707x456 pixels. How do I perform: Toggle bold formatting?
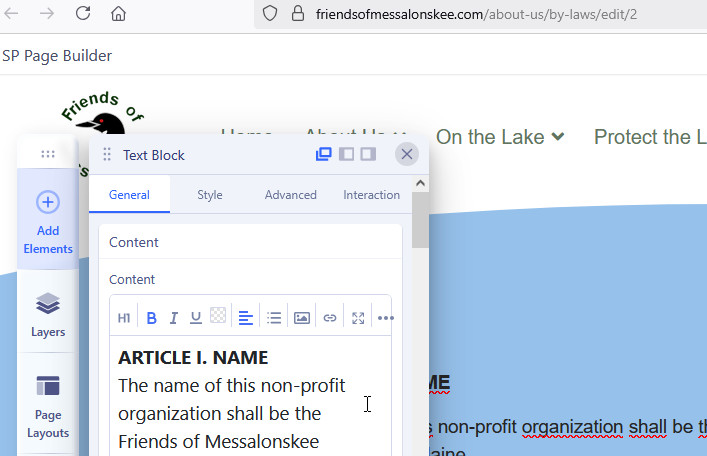pos(152,318)
